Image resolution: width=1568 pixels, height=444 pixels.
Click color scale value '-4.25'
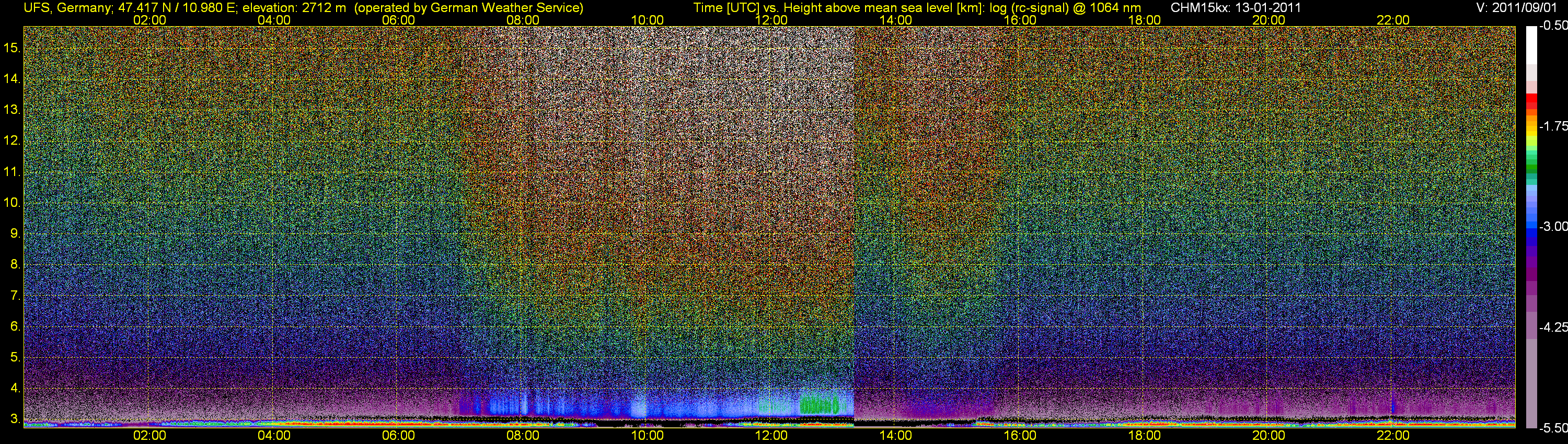(x=1553, y=327)
